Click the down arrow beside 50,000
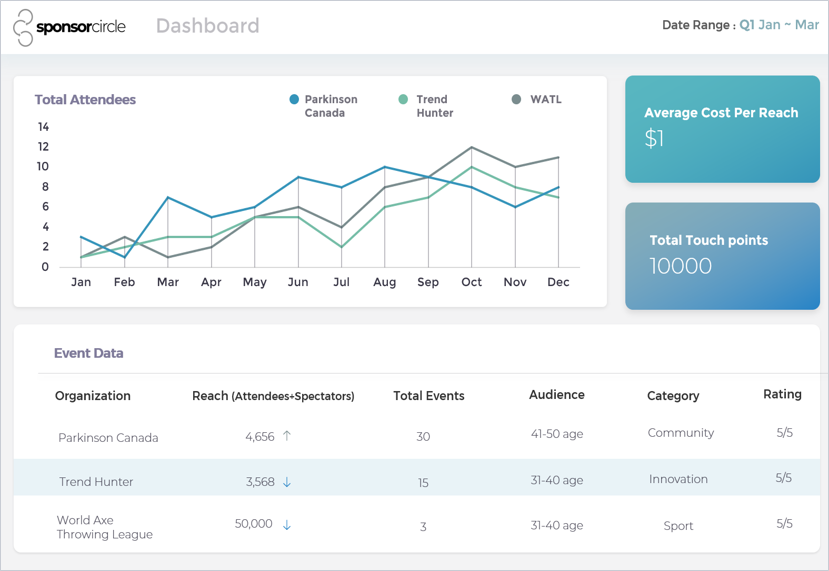 pos(287,525)
